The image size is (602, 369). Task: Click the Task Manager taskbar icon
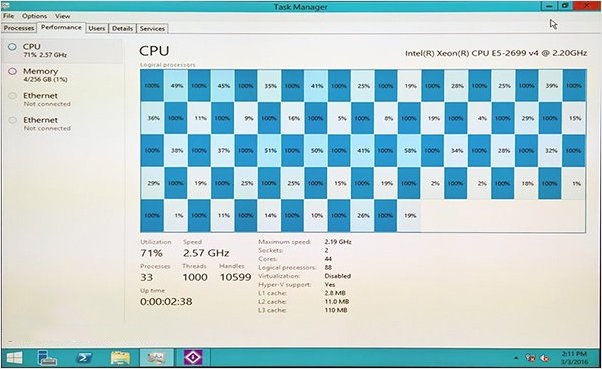[157, 357]
